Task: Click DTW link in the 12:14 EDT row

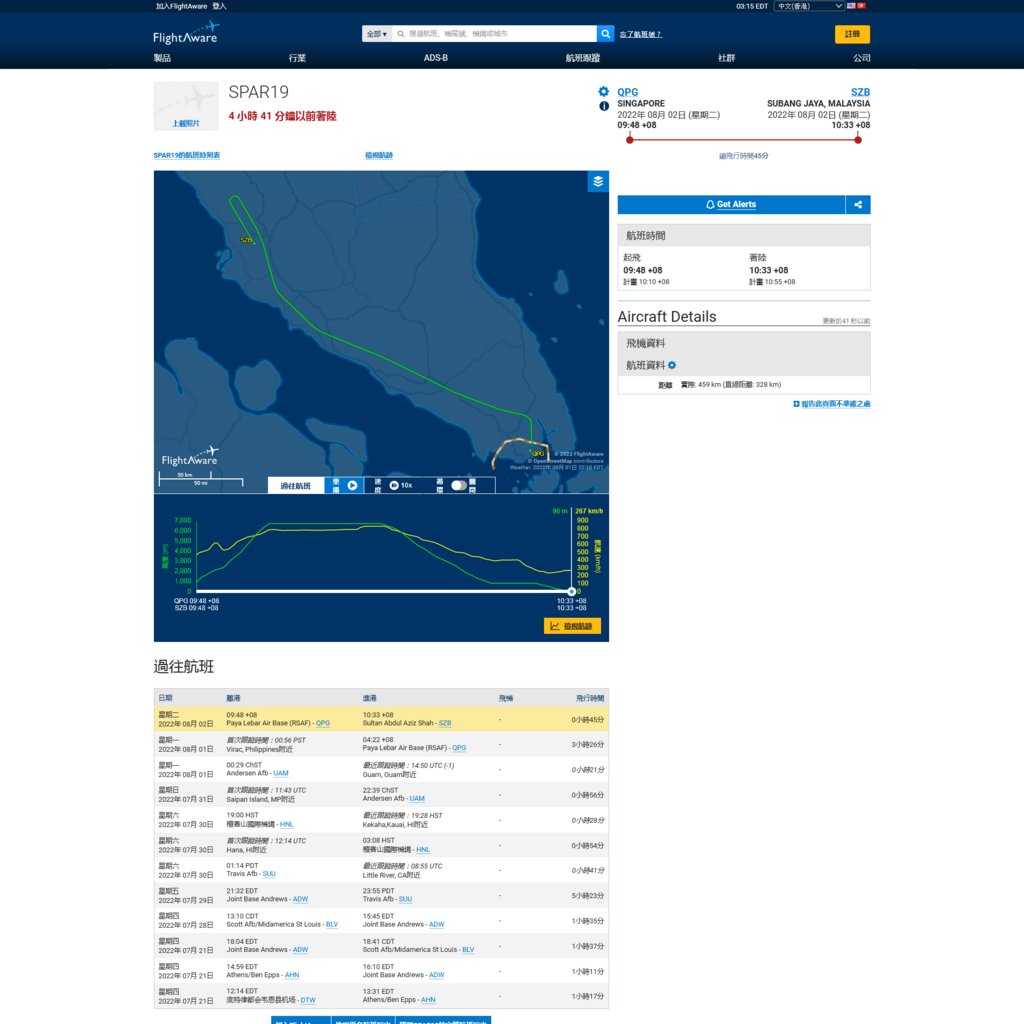Action: [x=308, y=1000]
